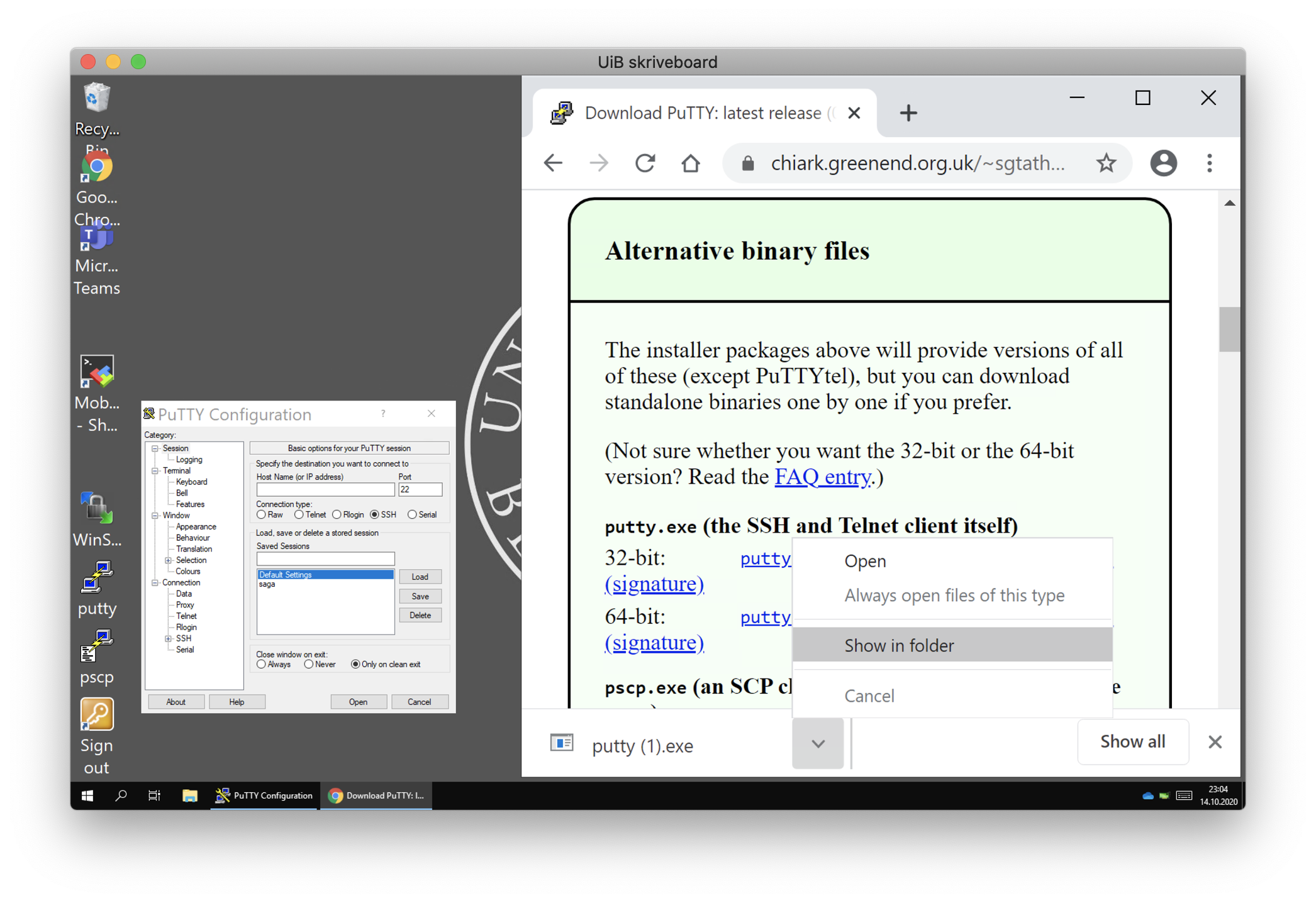Open the WinSCP desktop shortcut
The height and width of the screenshot is (903, 1316).
[x=97, y=509]
